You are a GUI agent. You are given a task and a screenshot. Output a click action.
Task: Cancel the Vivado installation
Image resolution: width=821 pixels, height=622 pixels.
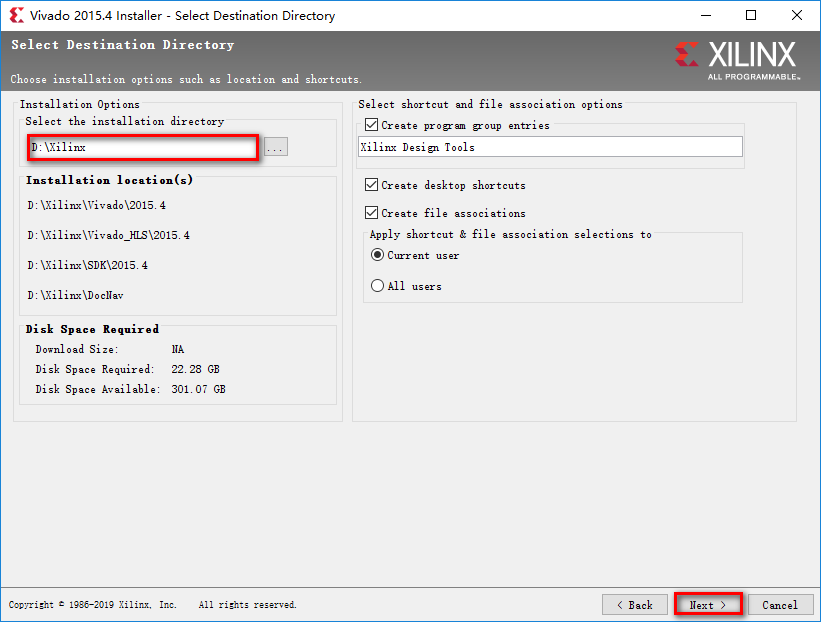point(780,605)
